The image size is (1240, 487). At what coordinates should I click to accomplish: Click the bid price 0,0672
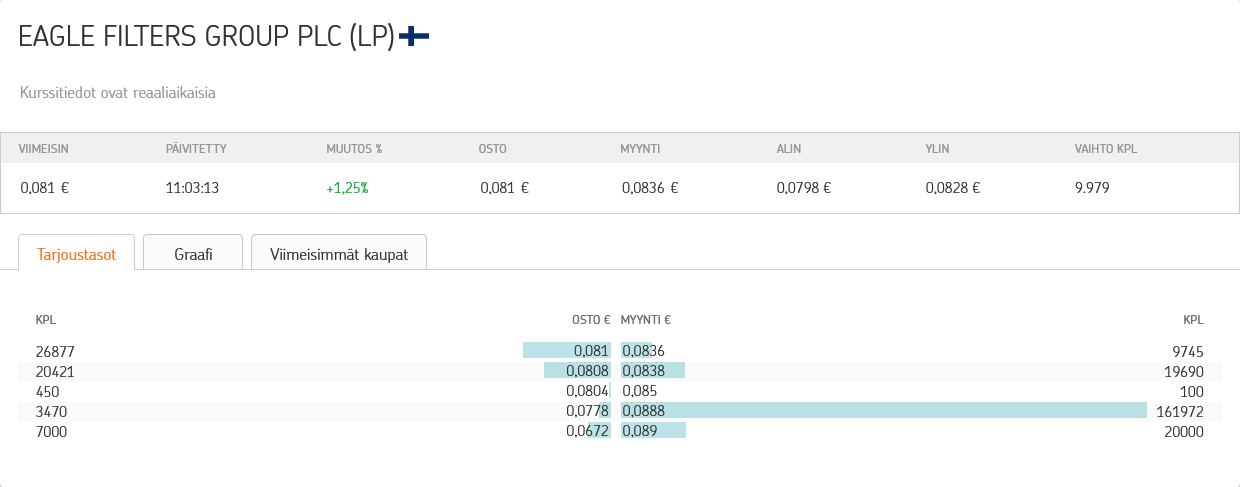pyautogui.click(x=588, y=431)
